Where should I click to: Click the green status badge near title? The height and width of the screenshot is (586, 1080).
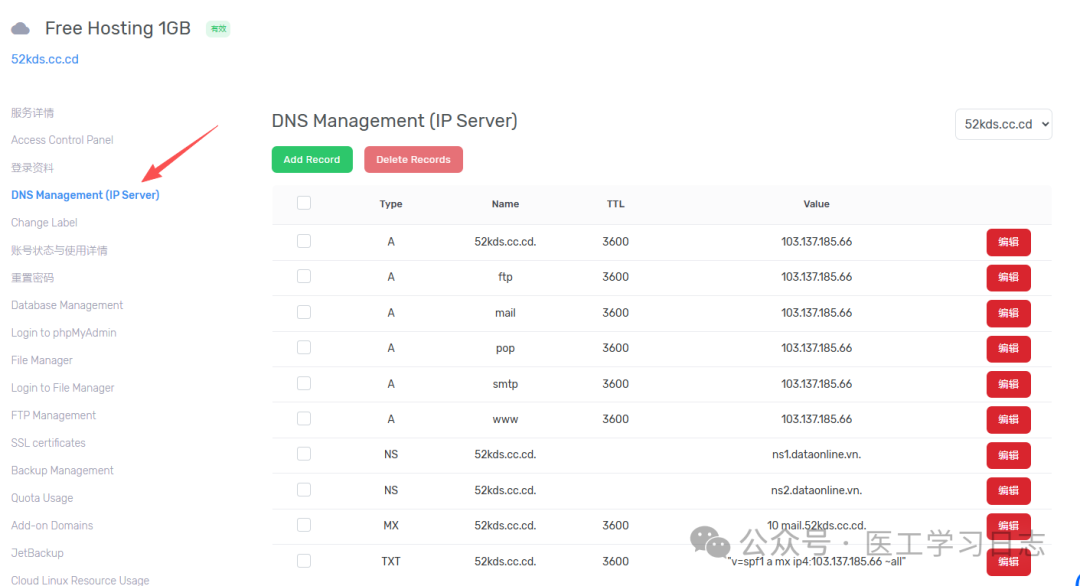point(218,29)
